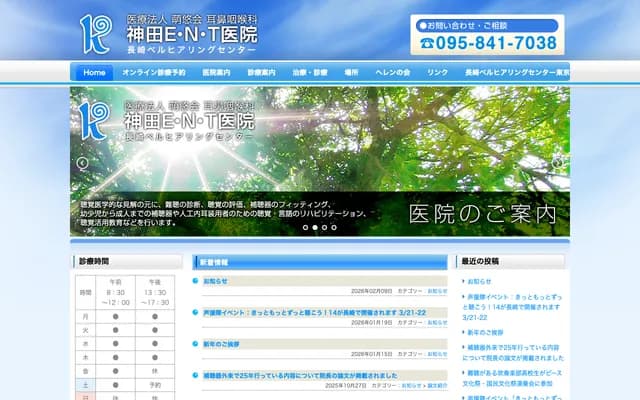Click the bullet icon beside first お知らせ post

click(x=196, y=281)
